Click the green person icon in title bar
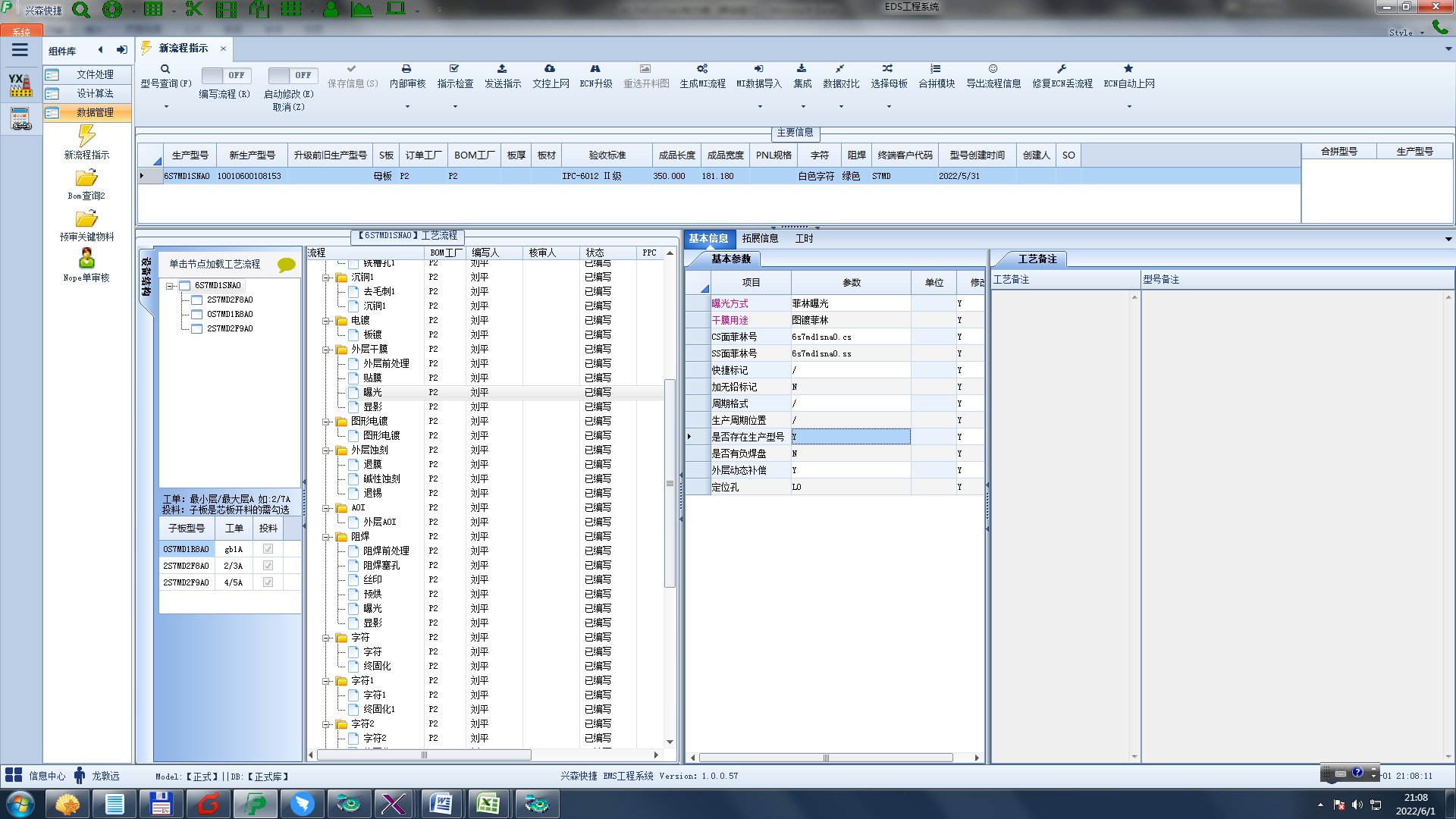The image size is (1456, 819). point(331,9)
